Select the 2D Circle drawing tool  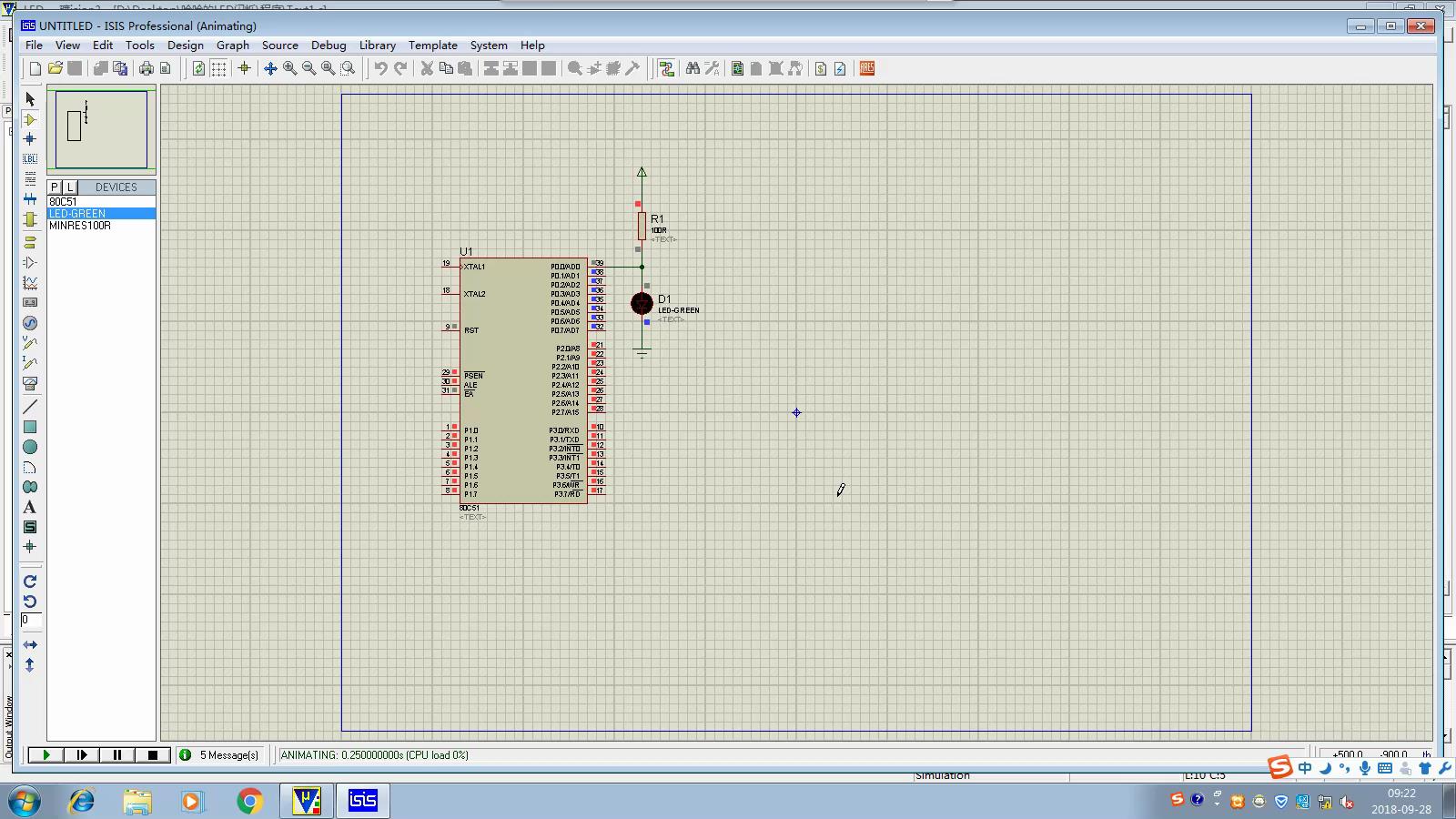pos(30,447)
